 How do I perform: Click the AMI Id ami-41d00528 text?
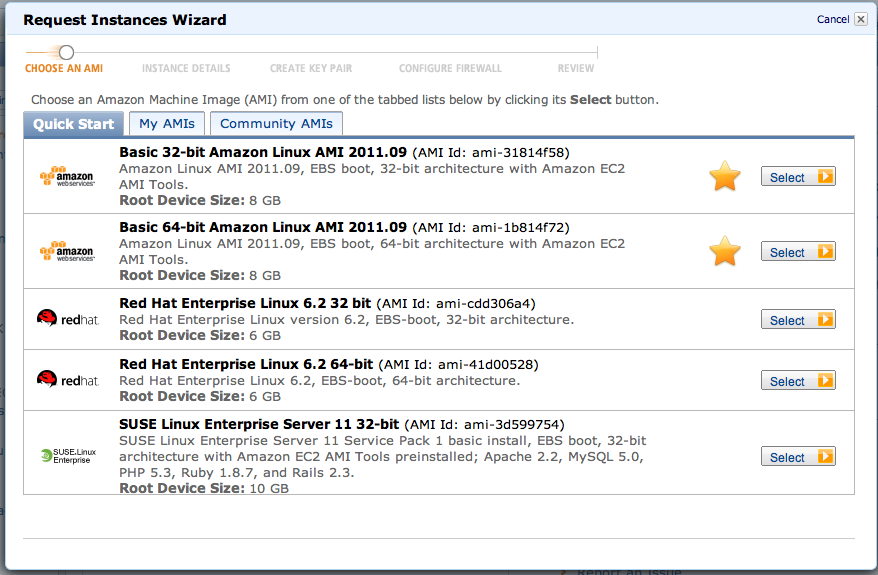[459, 365]
